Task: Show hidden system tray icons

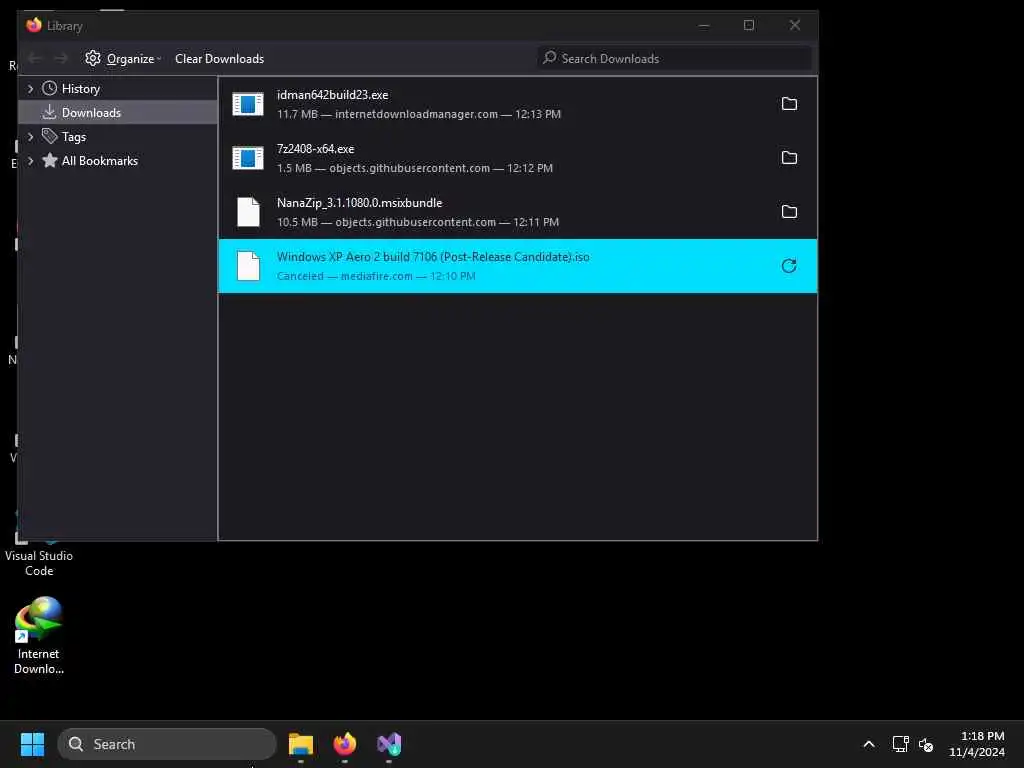Action: click(869, 744)
